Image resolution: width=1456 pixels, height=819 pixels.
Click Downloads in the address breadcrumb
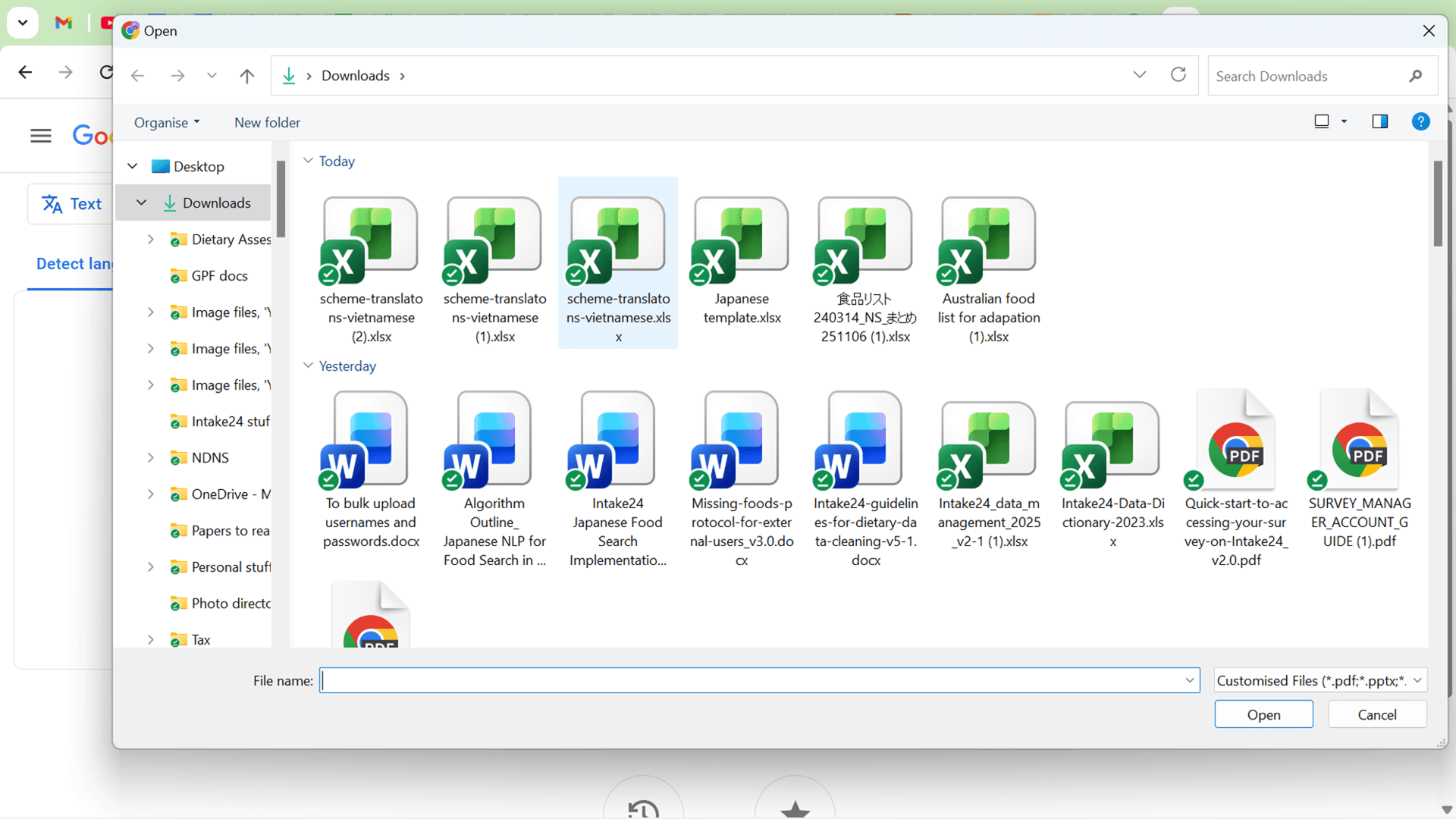pos(355,76)
